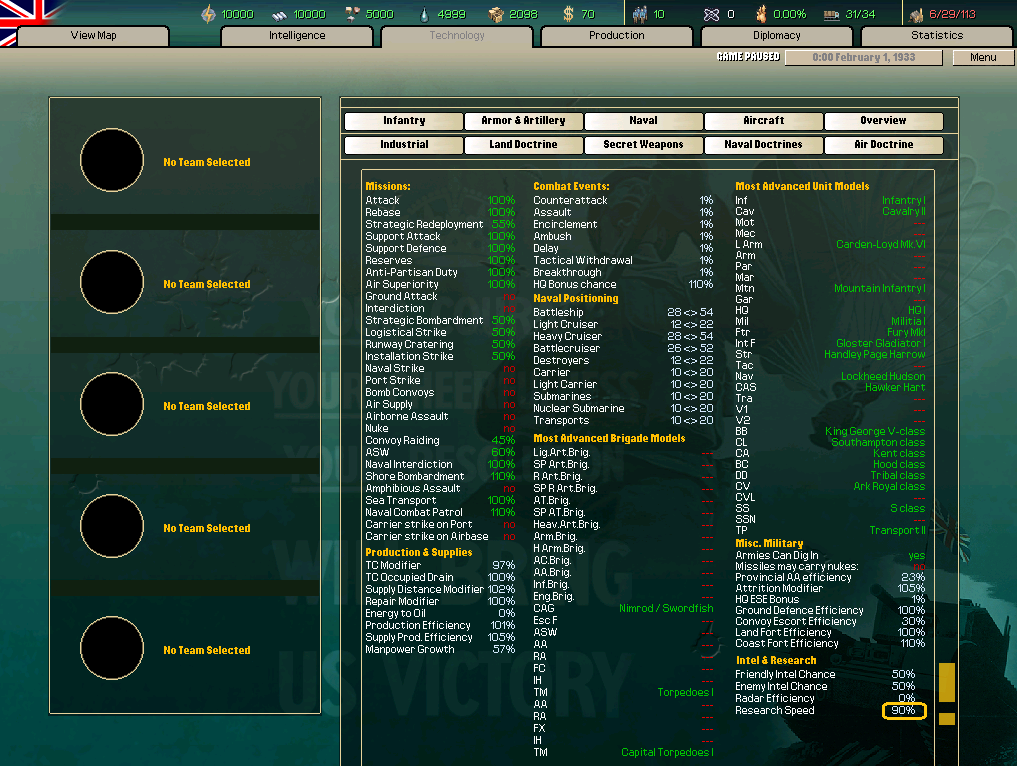Click the "Most Advanced Brigade Models" heading
This screenshot has width=1017, height=766.
[609, 438]
